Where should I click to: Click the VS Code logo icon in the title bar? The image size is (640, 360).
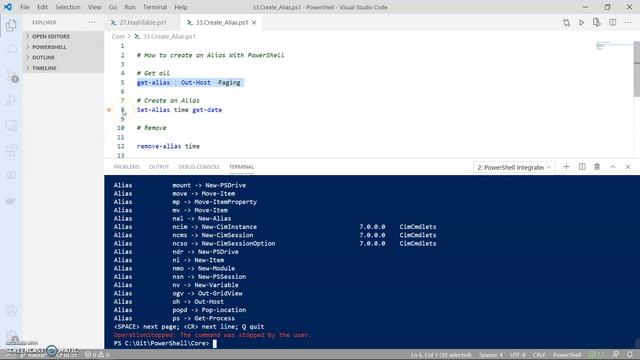(8, 7)
